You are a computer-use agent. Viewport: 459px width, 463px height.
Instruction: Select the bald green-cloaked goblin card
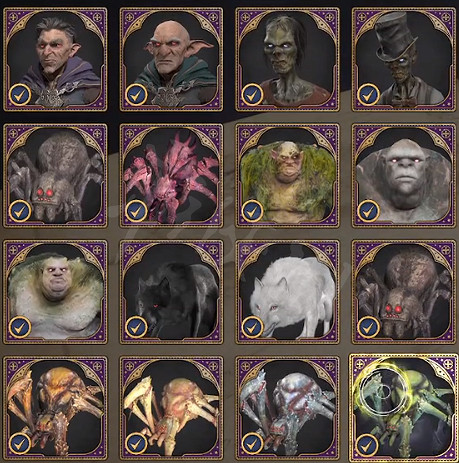pos(171,59)
